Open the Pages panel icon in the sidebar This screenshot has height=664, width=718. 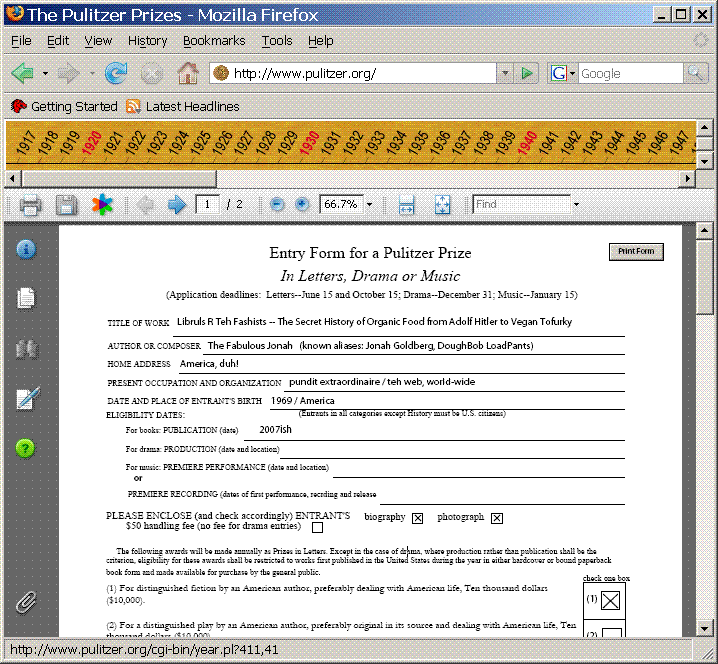(x=26, y=299)
